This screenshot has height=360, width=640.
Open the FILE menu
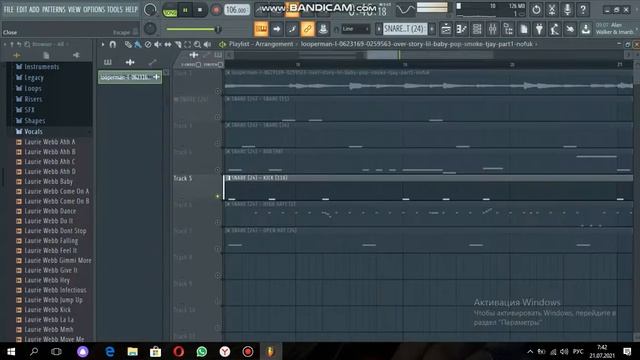tap(9, 9)
